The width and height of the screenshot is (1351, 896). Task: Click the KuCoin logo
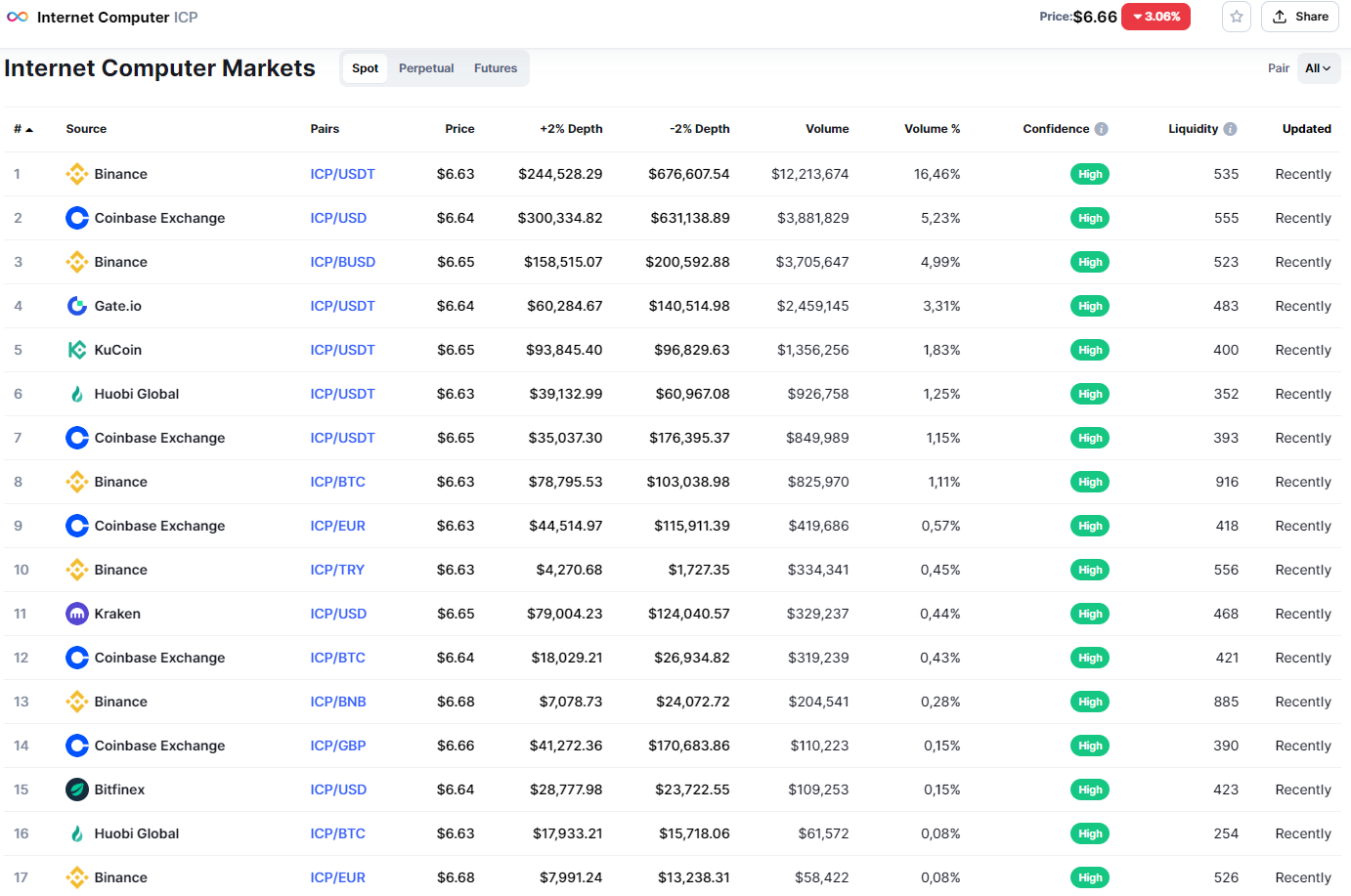coord(77,350)
